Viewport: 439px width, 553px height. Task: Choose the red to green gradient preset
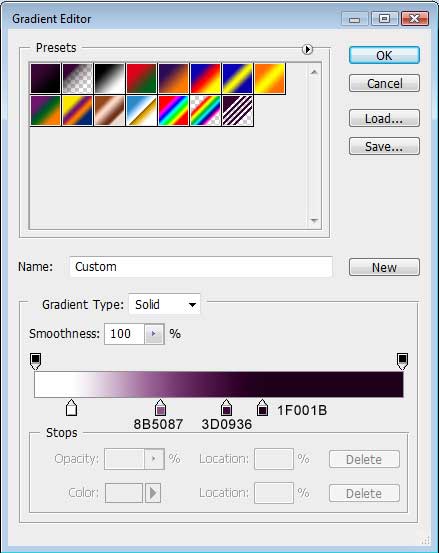coord(141,78)
